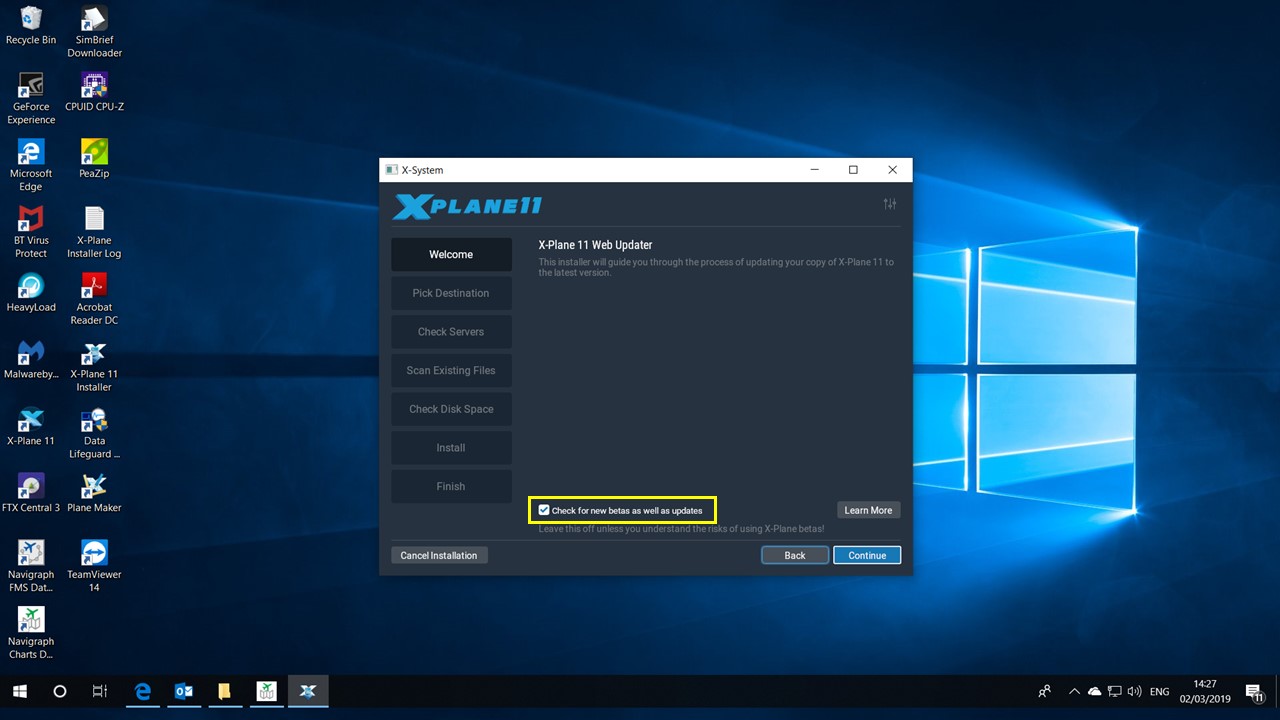1280x720 pixels.
Task: Open Navigraph FMS Data desktop shortcut
Action: (x=31, y=567)
